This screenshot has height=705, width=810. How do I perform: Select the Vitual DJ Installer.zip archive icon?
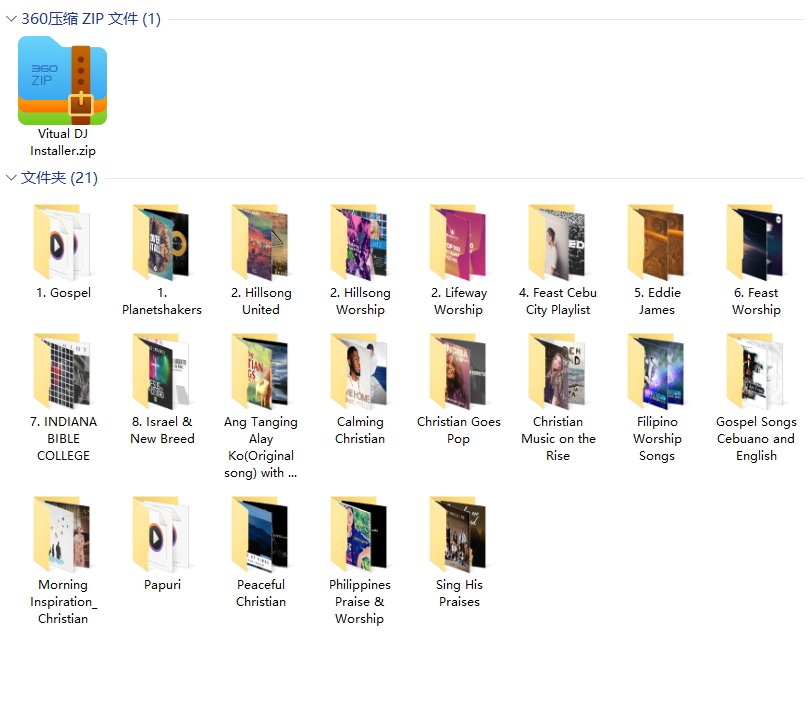tap(63, 80)
